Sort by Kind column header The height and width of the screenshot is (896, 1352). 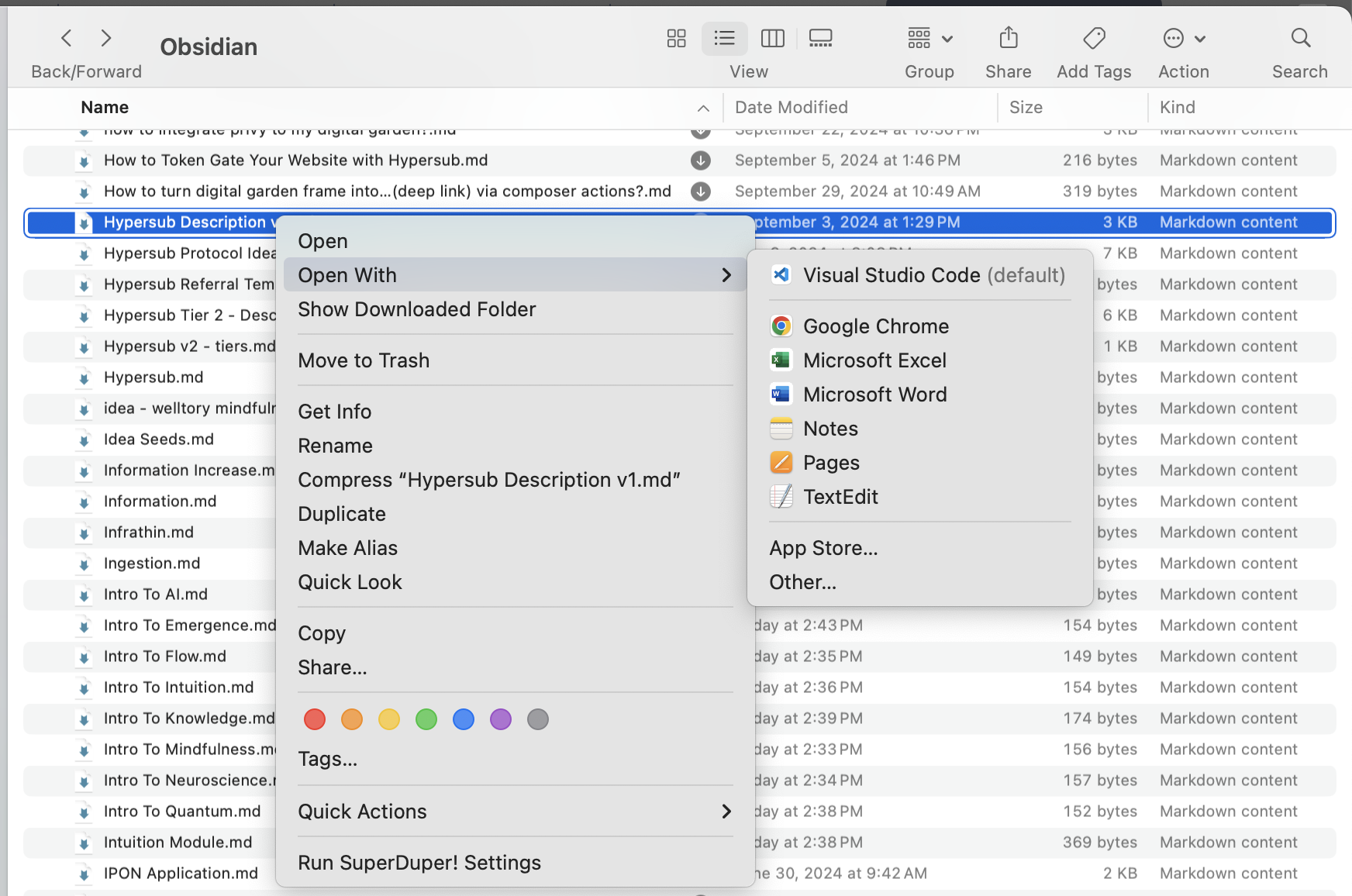(1178, 107)
